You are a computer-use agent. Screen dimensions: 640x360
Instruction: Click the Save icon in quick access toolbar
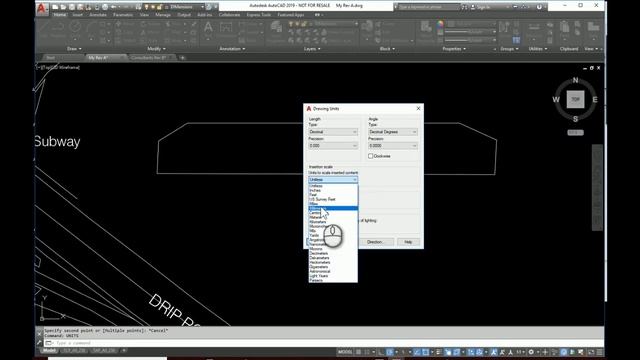(x=72, y=7)
